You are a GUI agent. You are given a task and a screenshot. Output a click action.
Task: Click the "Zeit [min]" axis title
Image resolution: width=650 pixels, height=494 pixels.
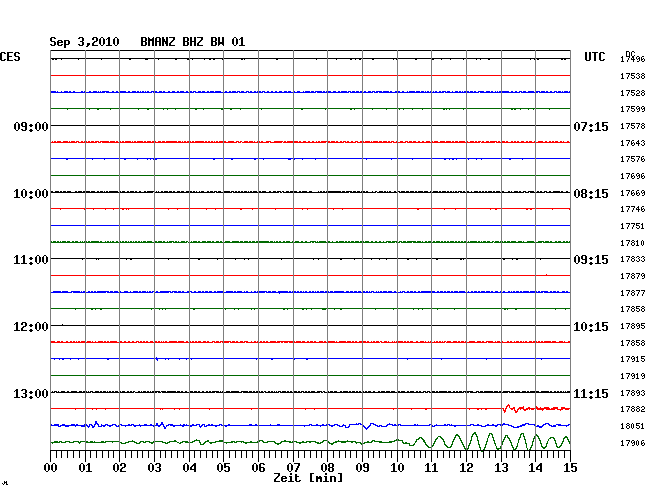(308, 478)
